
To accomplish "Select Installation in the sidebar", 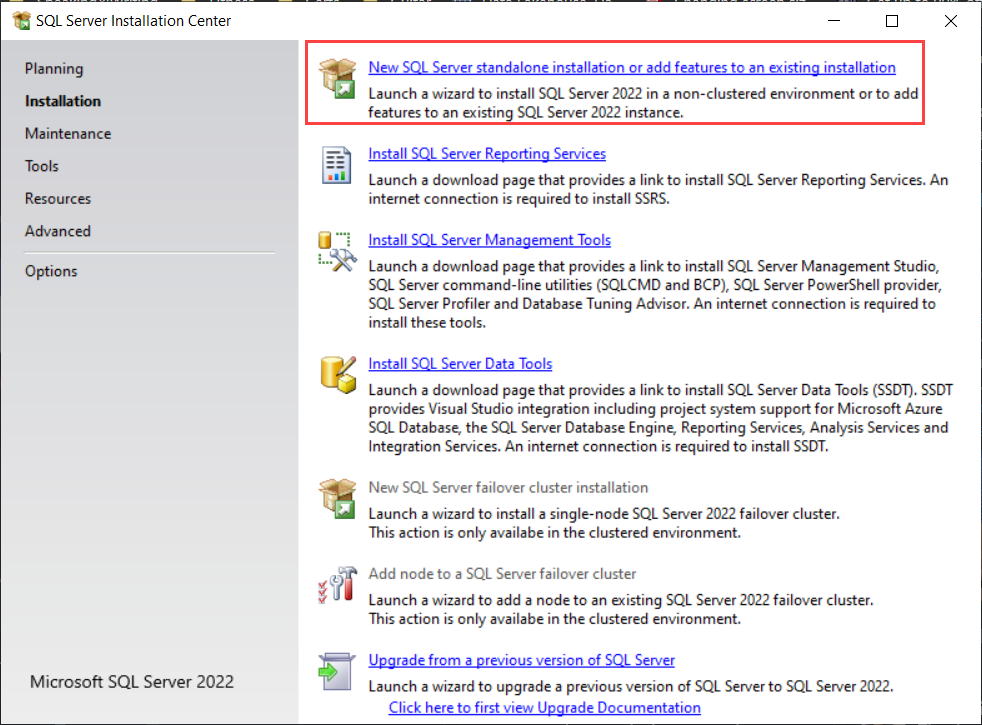I will pyautogui.click(x=63, y=101).
